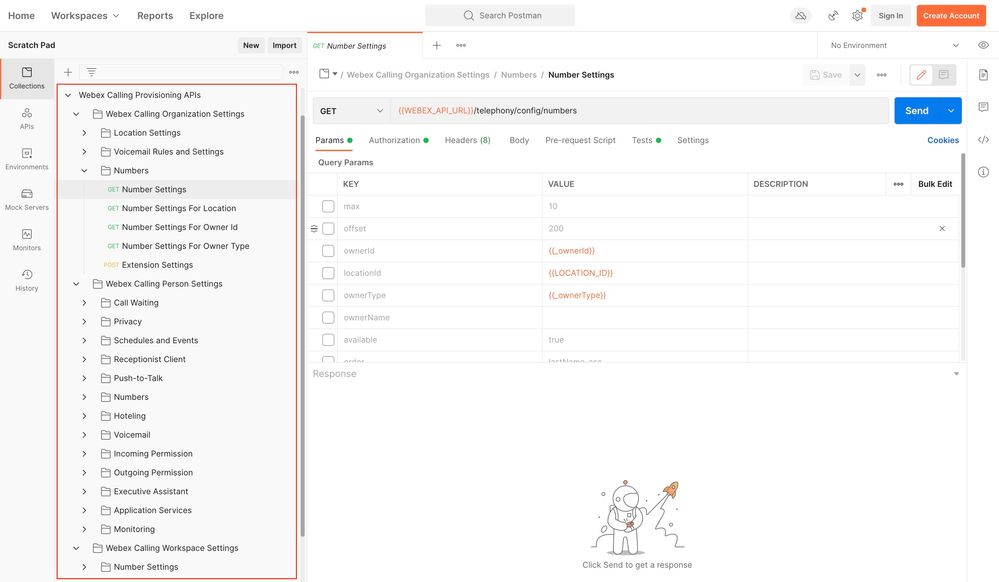Click the Bulk Edit link
The height and width of the screenshot is (582, 999).
(x=935, y=184)
